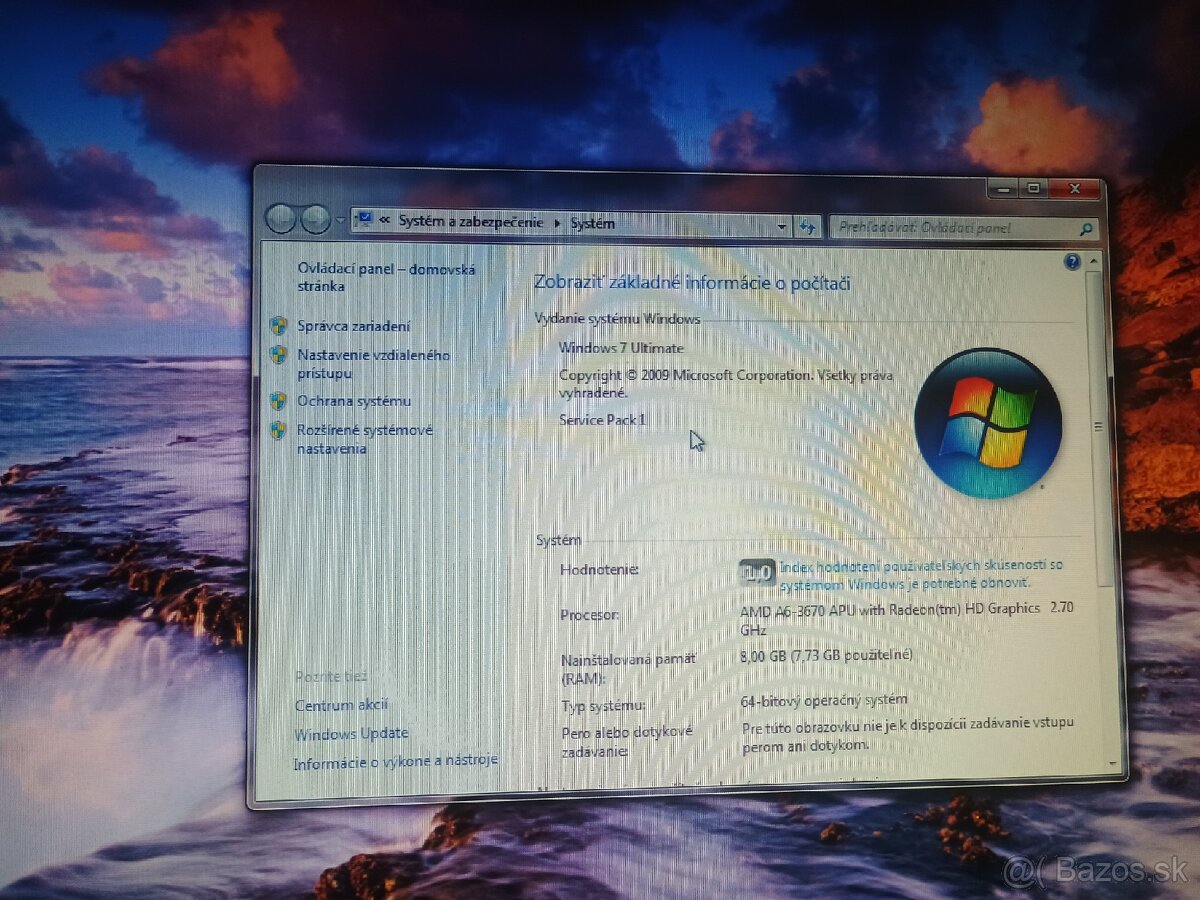The image size is (1200, 900).
Task: Open Rozšírené systémové nastavenia
Action: tap(364, 439)
